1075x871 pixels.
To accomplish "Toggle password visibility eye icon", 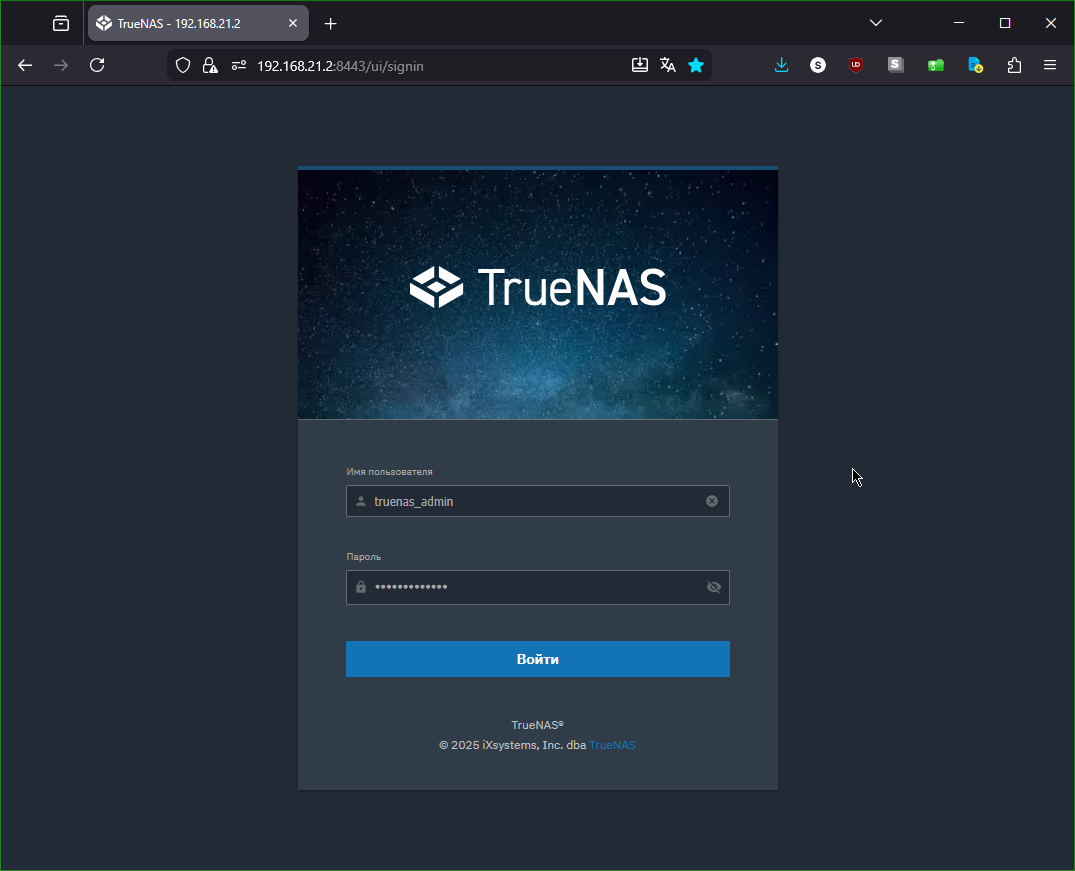I will tap(714, 587).
